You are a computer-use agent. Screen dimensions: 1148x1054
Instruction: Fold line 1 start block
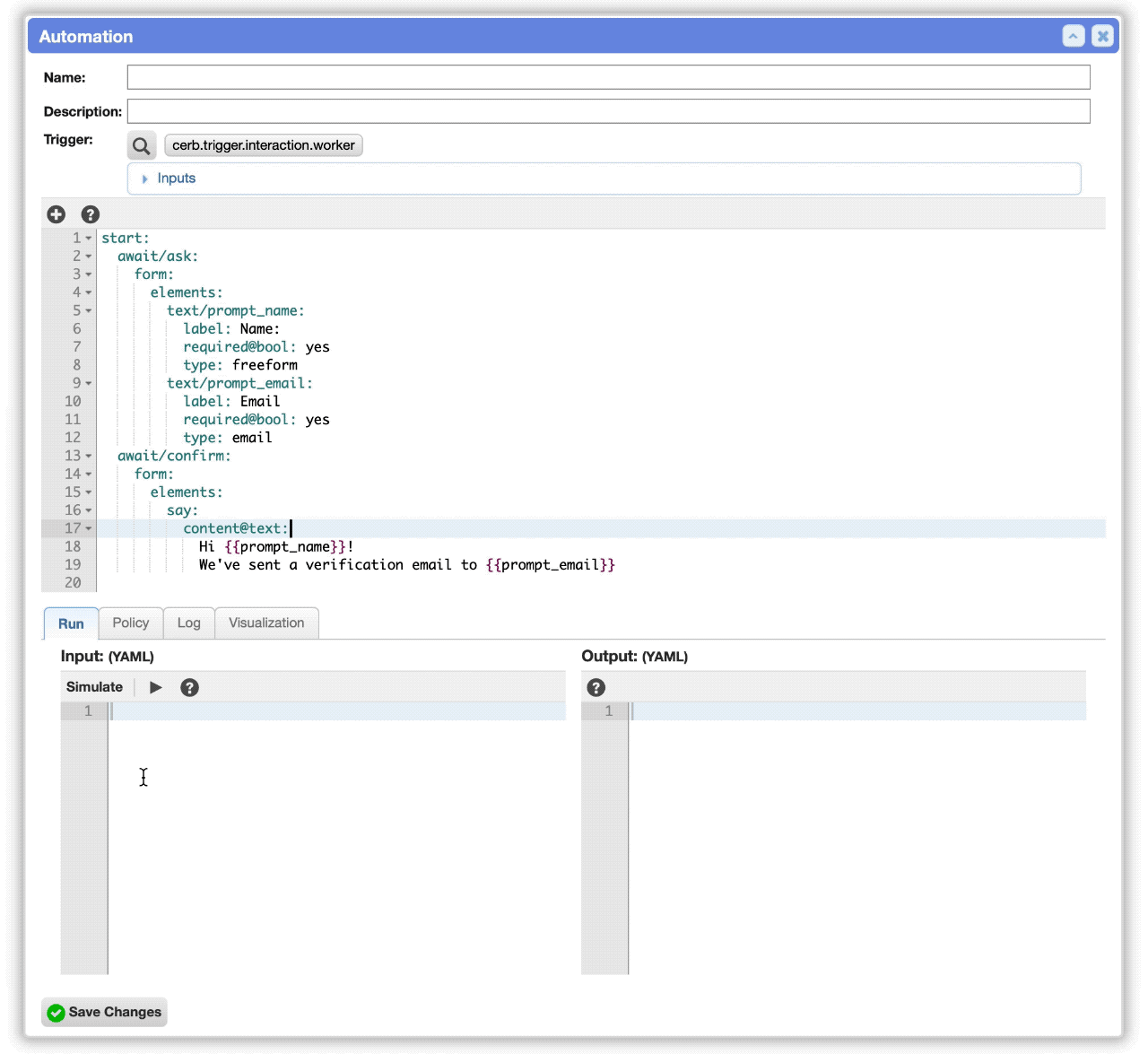89,239
